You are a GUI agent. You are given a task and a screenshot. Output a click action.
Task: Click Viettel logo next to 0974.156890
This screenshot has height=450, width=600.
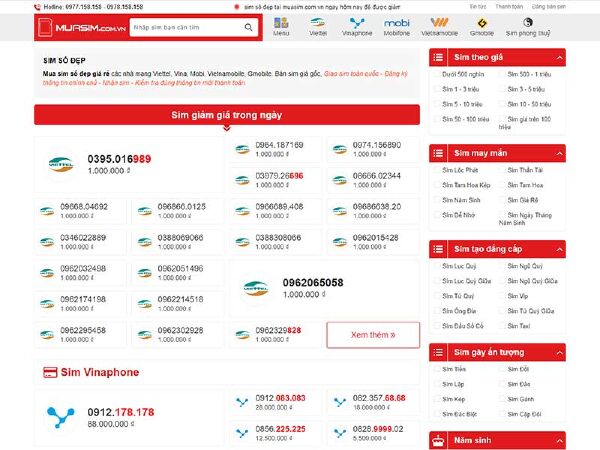click(340, 149)
